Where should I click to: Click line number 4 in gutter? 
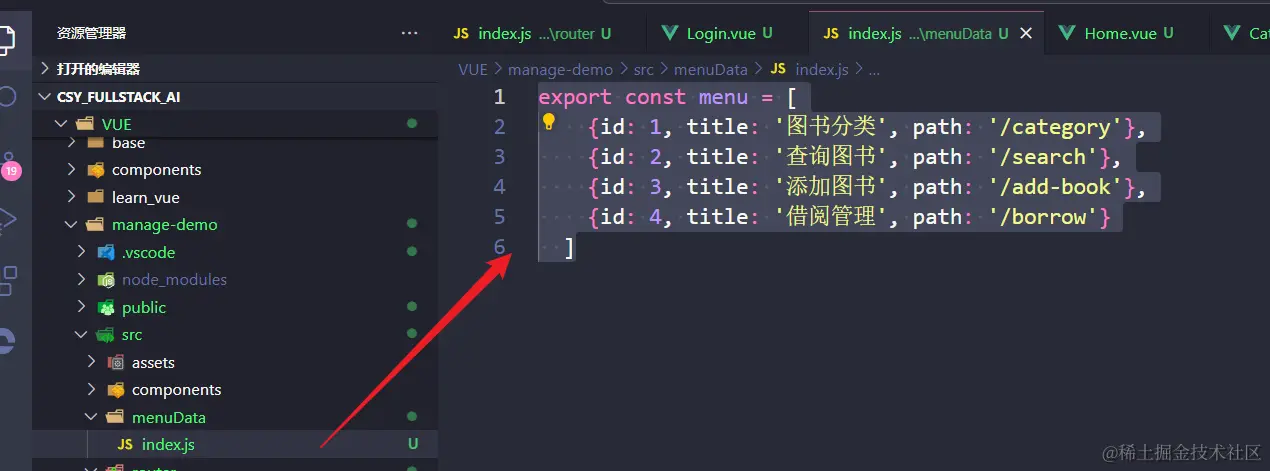500,187
